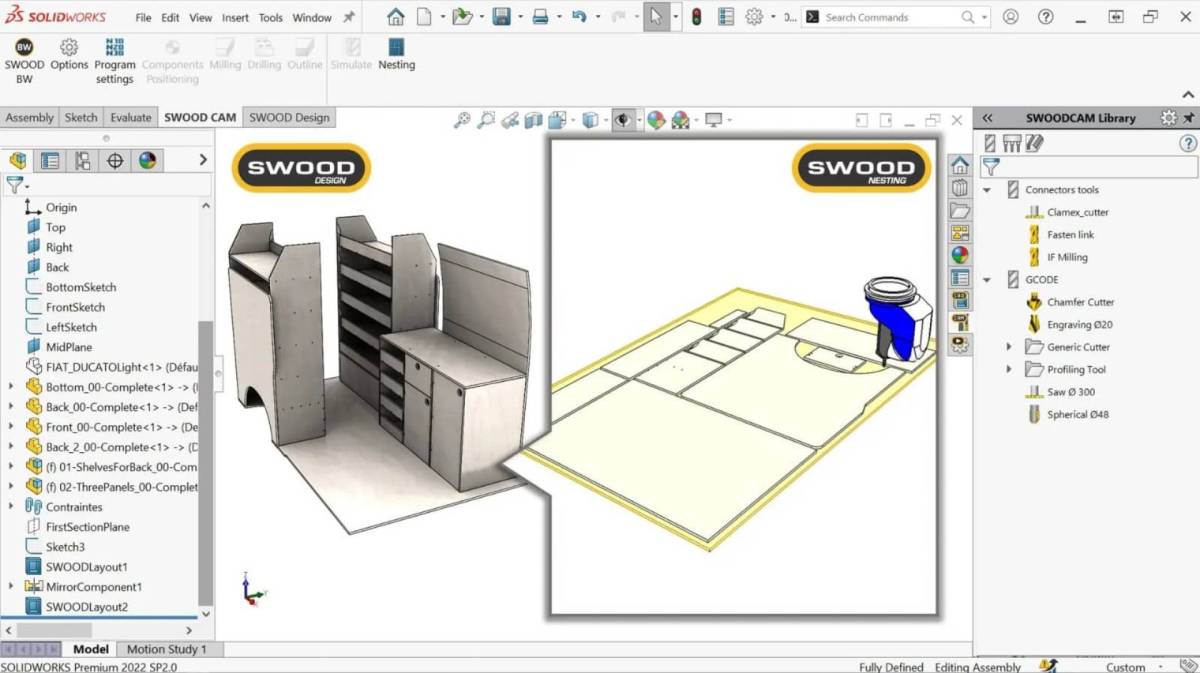Switch to the Evaluate tab

tap(131, 117)
